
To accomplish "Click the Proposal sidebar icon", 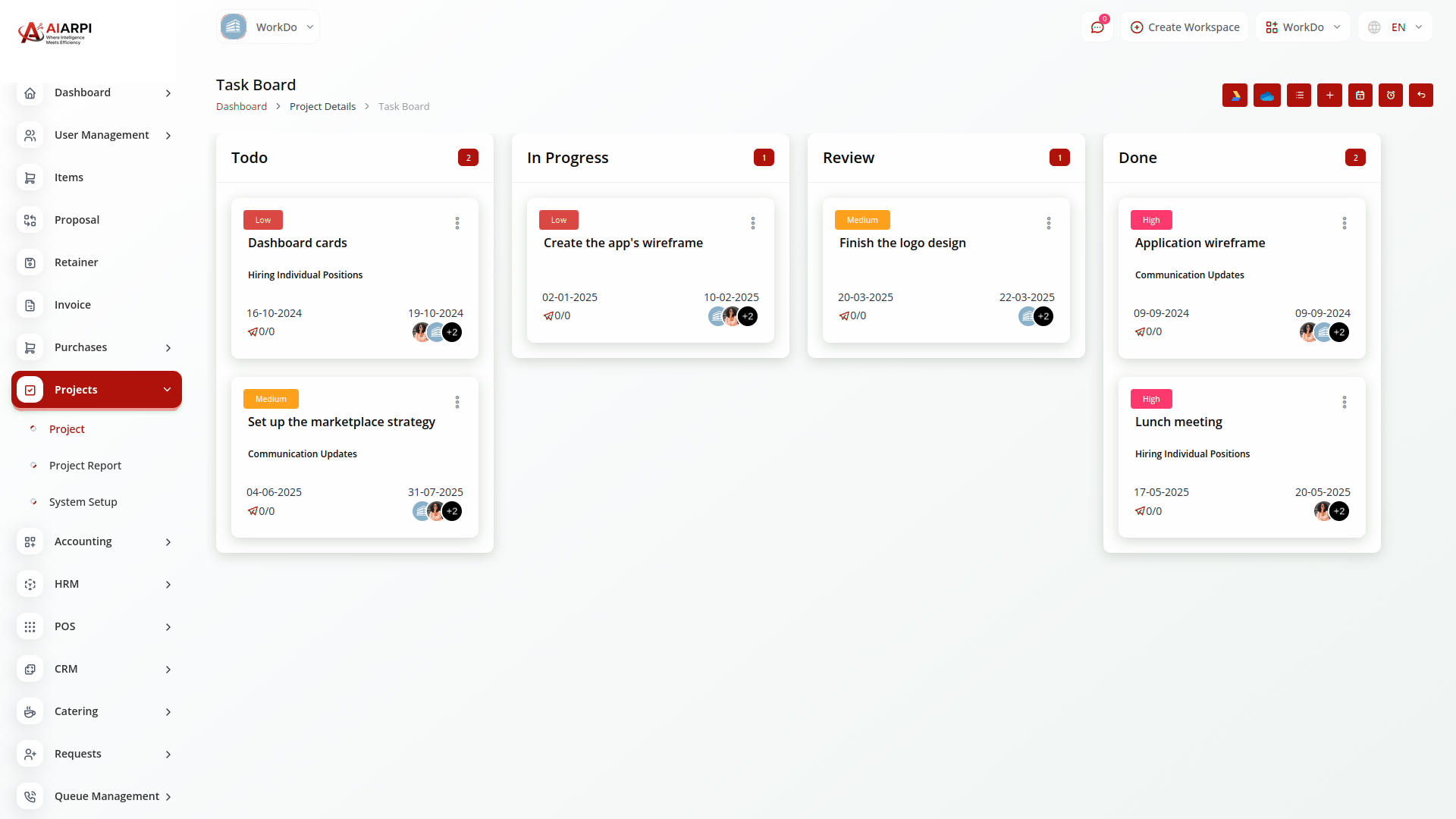I will click(30, 220).
